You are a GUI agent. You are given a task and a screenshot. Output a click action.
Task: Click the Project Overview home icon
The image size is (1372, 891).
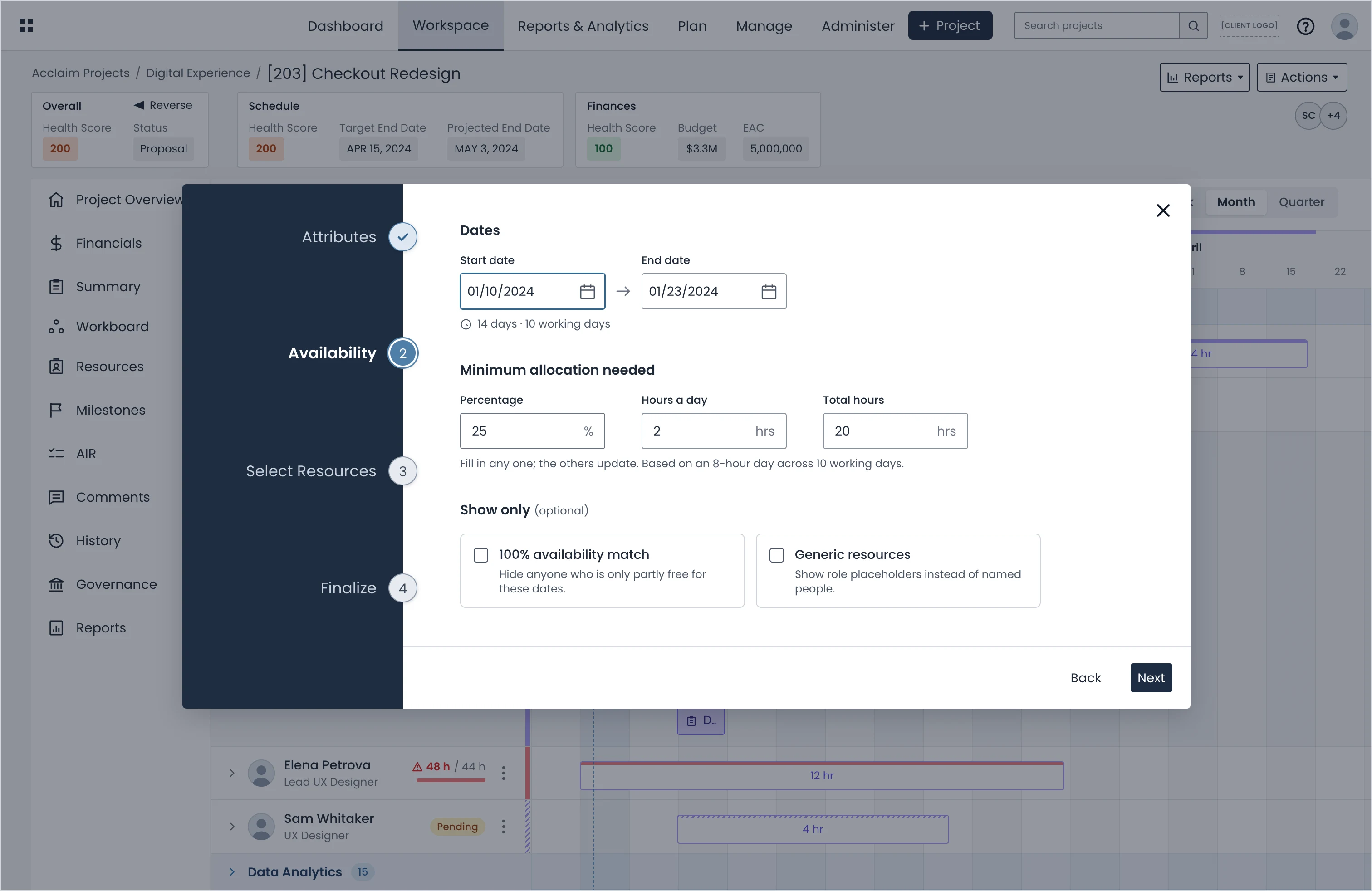[x=56, y=200]
